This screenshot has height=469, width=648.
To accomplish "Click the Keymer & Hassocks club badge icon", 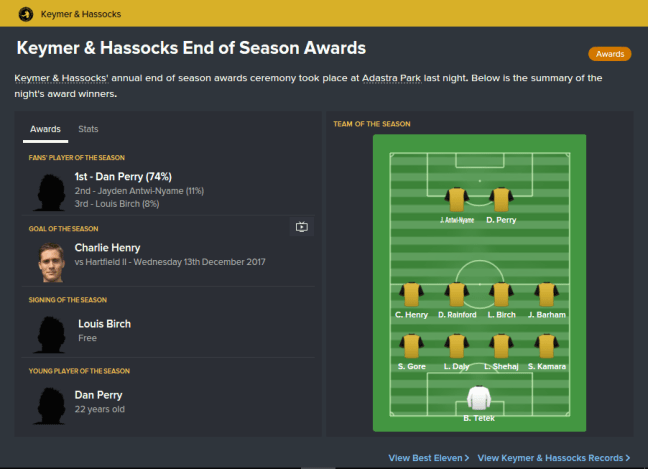I will pos(24,13).
